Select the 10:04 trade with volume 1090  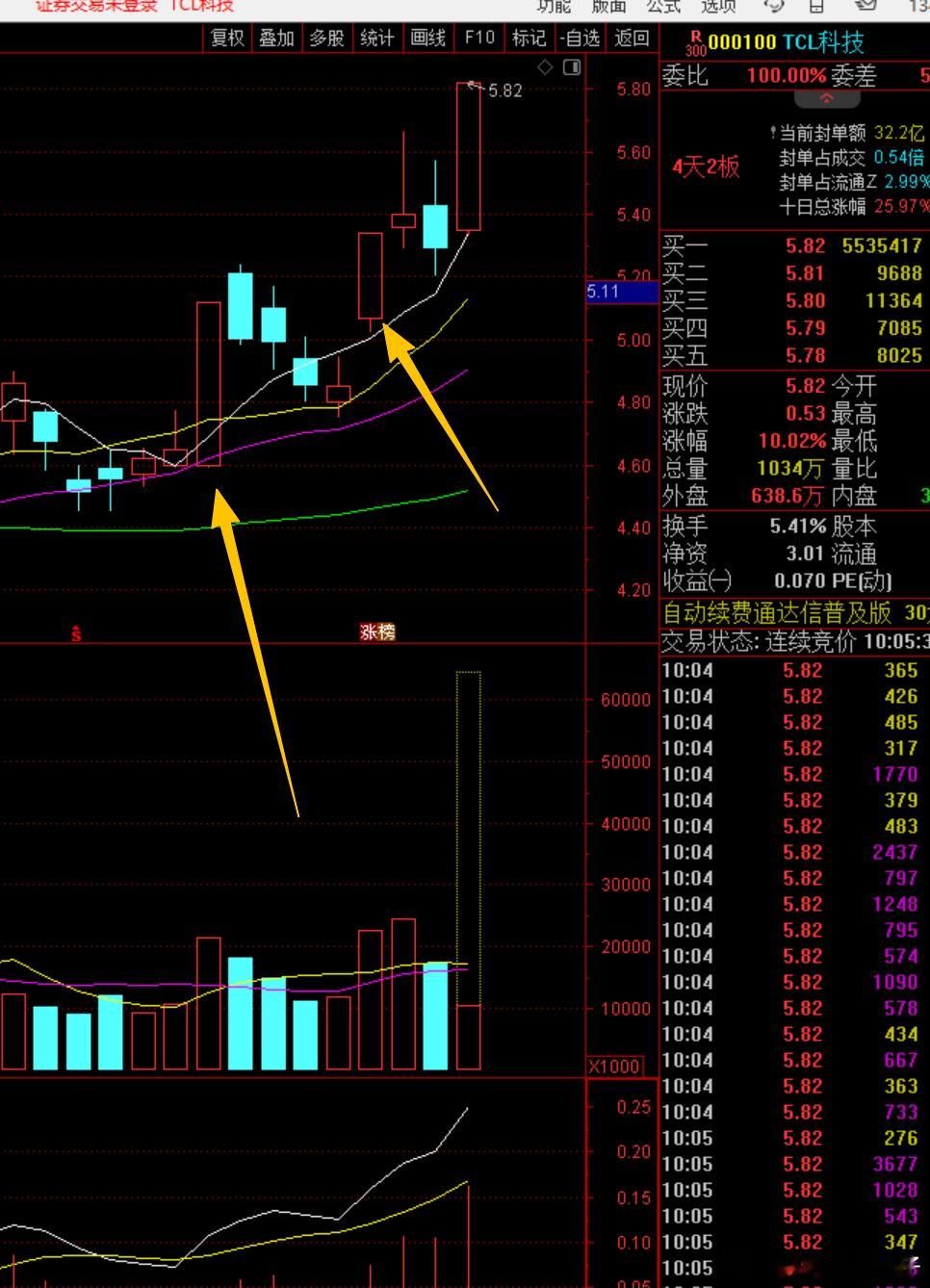[794, 982]
